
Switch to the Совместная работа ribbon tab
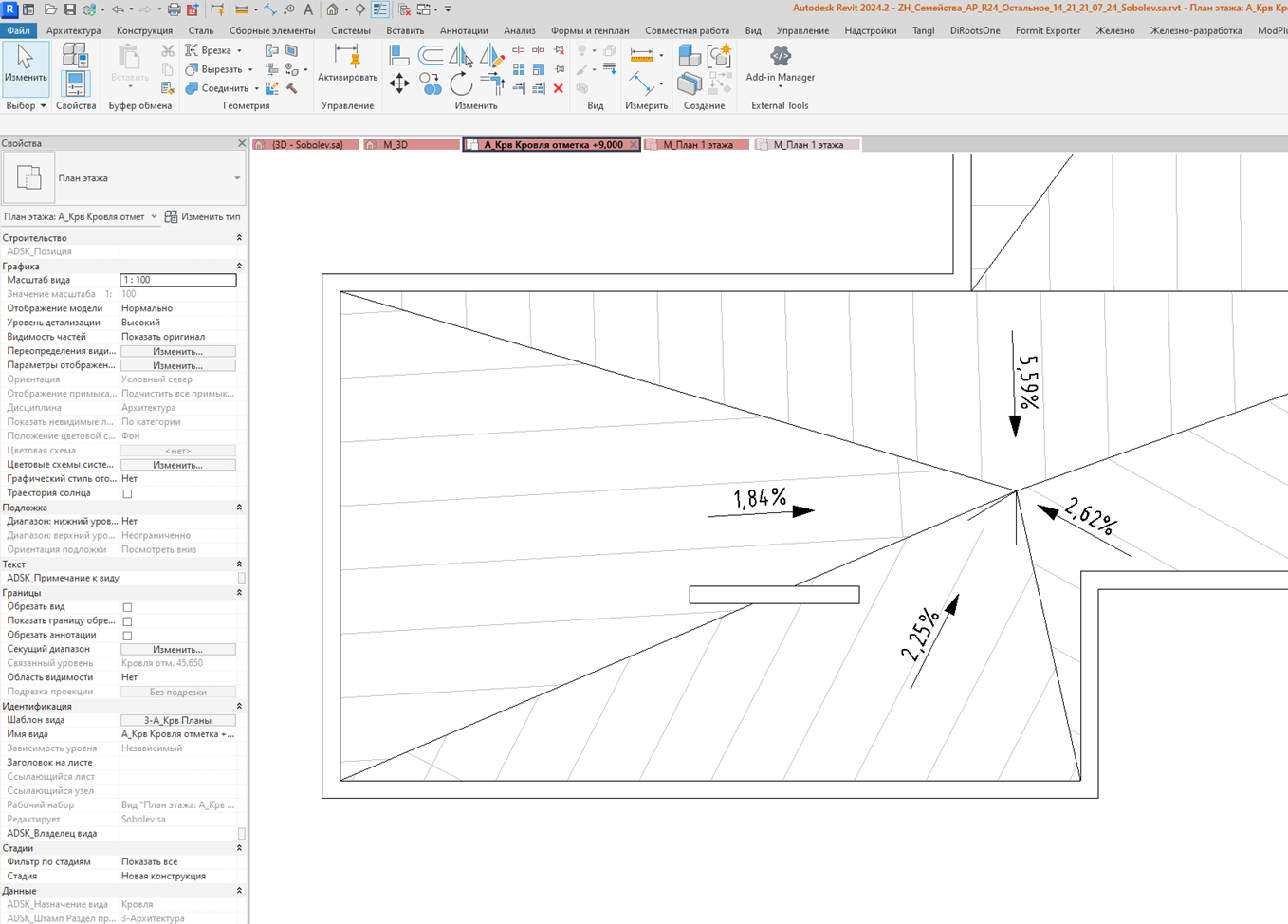[687, 30]
